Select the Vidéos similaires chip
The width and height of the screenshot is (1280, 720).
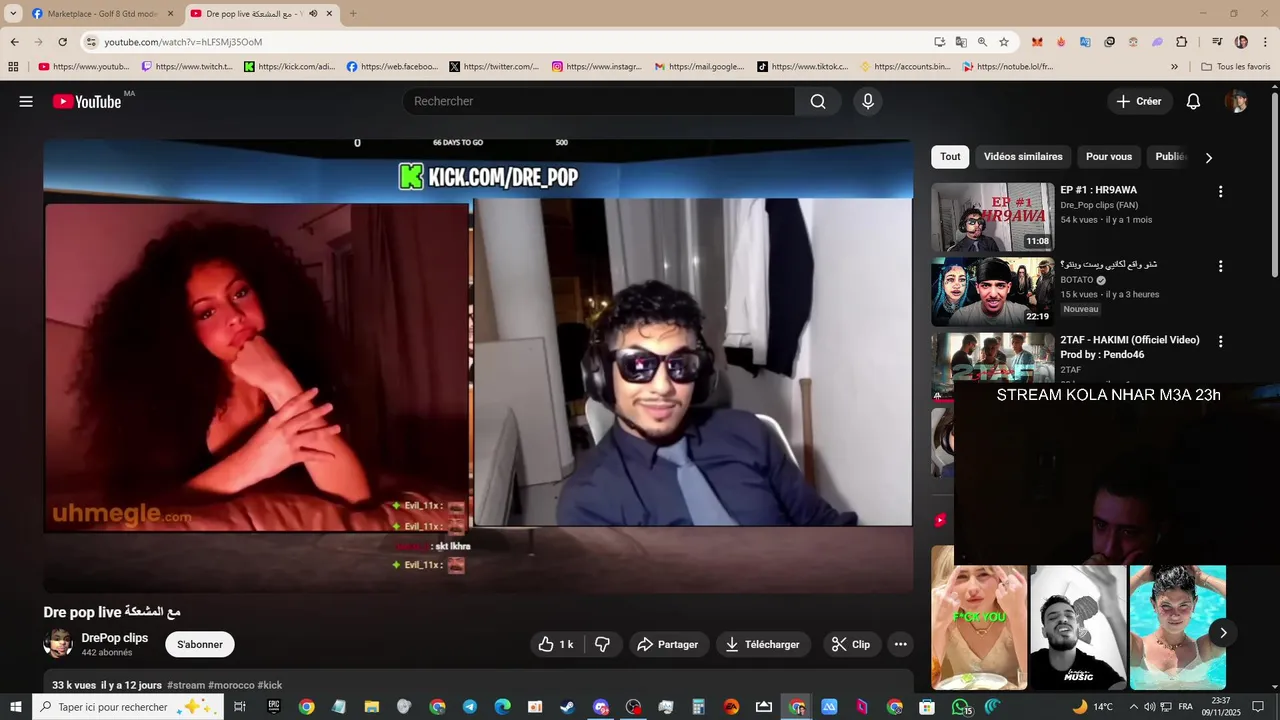click(x=1023, y=157)
